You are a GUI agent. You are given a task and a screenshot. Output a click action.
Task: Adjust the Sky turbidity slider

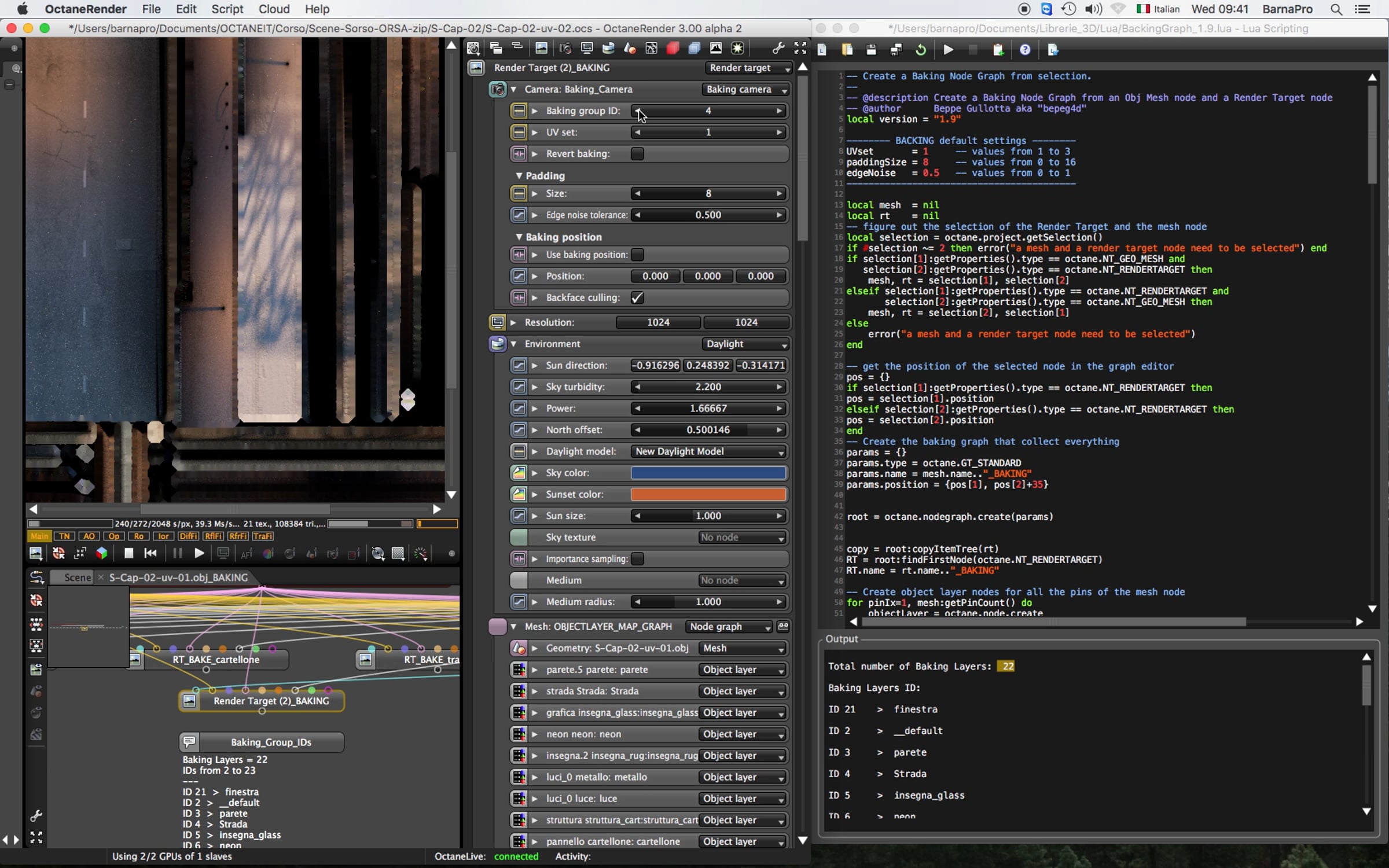coord(708,387)
